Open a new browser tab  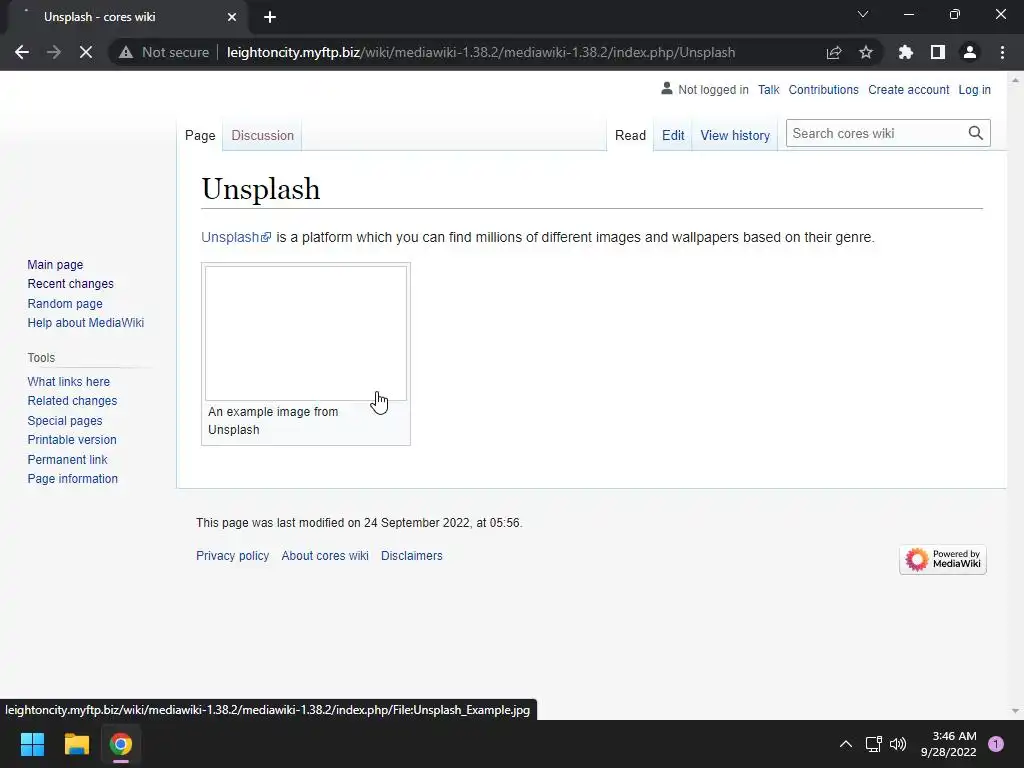(x=270, y=17)
